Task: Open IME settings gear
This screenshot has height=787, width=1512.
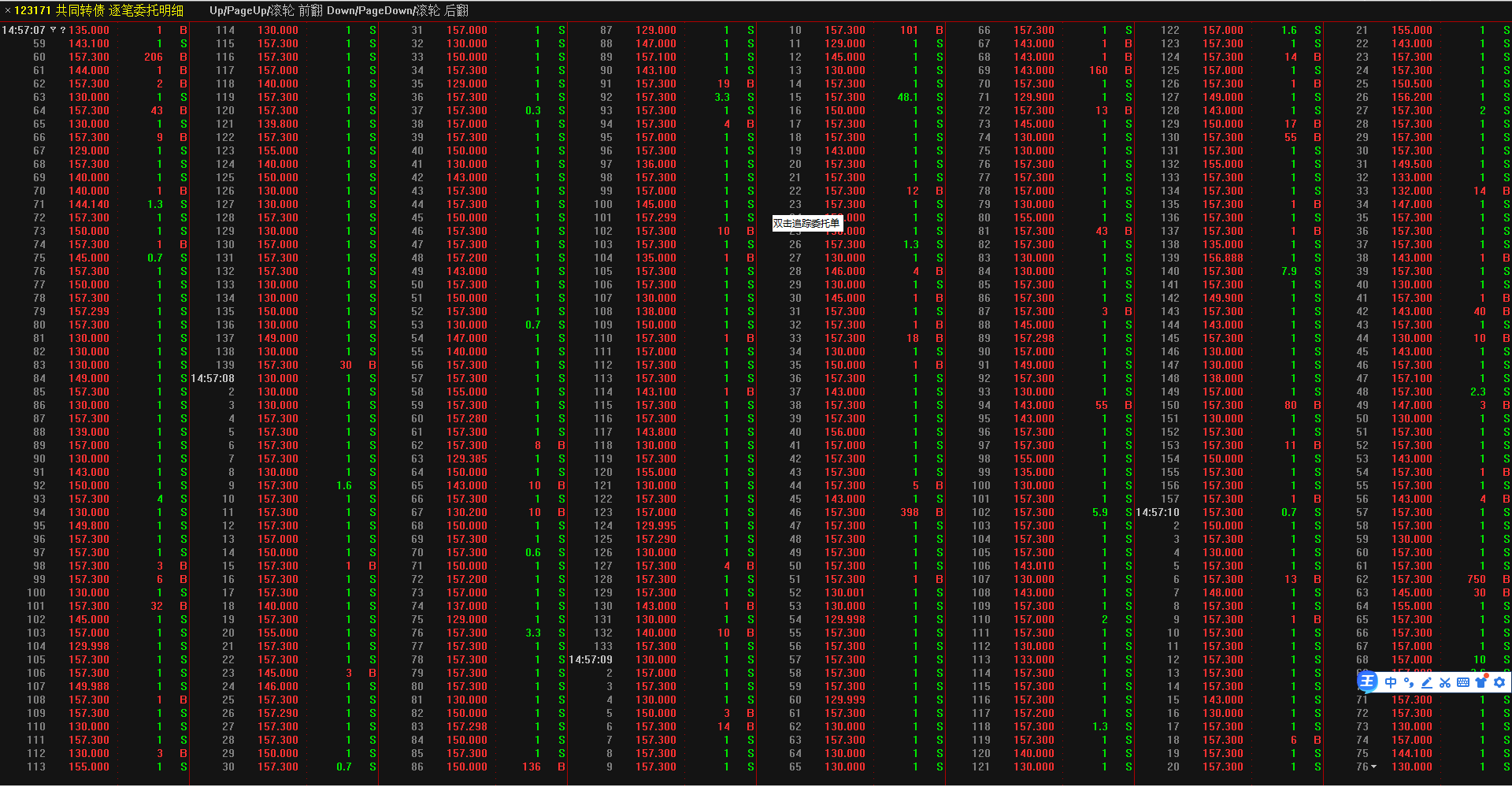Action: pyautogui.click(x=1499, y=682)
